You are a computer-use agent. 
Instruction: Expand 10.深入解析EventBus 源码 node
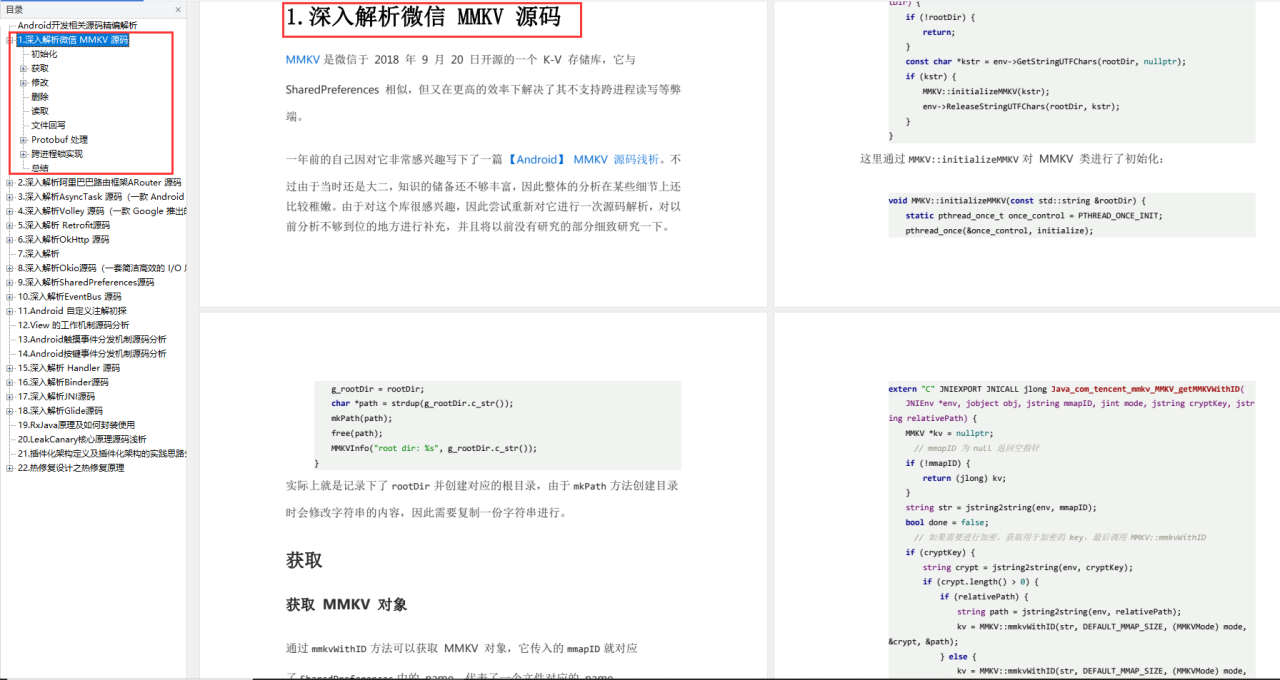pos(10,297)
